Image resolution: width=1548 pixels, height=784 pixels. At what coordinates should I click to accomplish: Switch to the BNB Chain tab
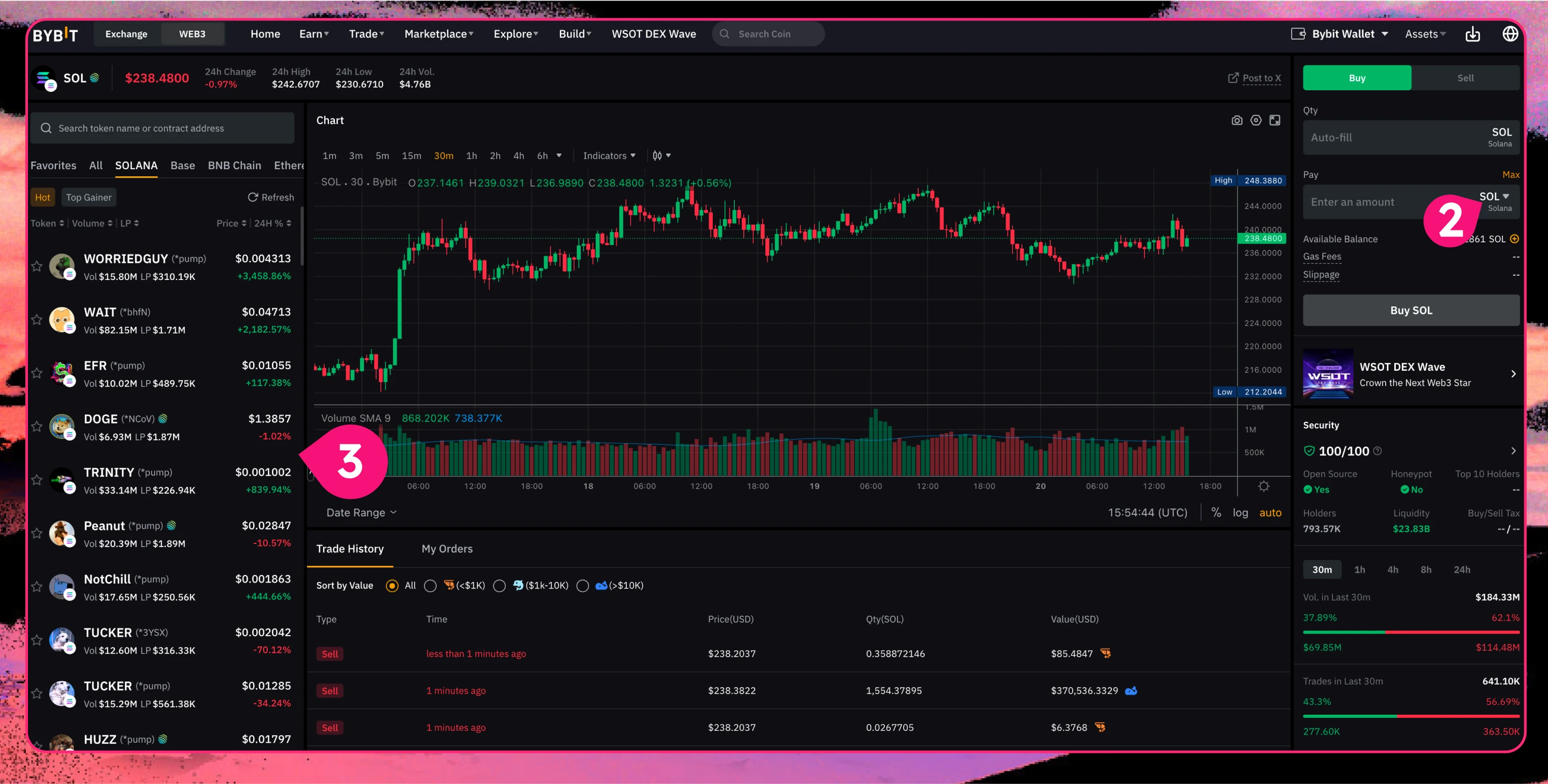(234, 165)
